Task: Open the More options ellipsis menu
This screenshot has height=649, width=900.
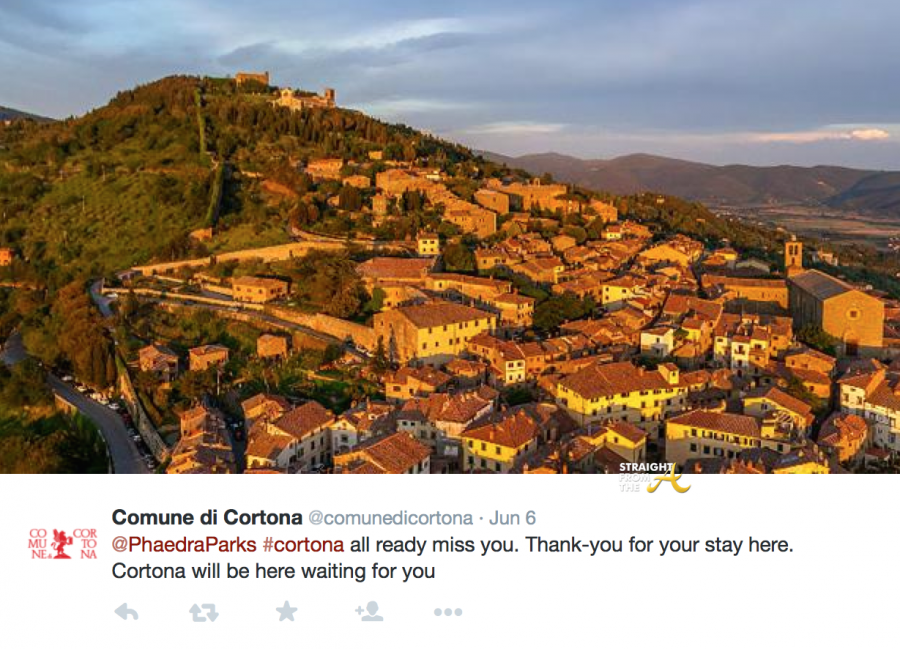Action: (447, 612)
